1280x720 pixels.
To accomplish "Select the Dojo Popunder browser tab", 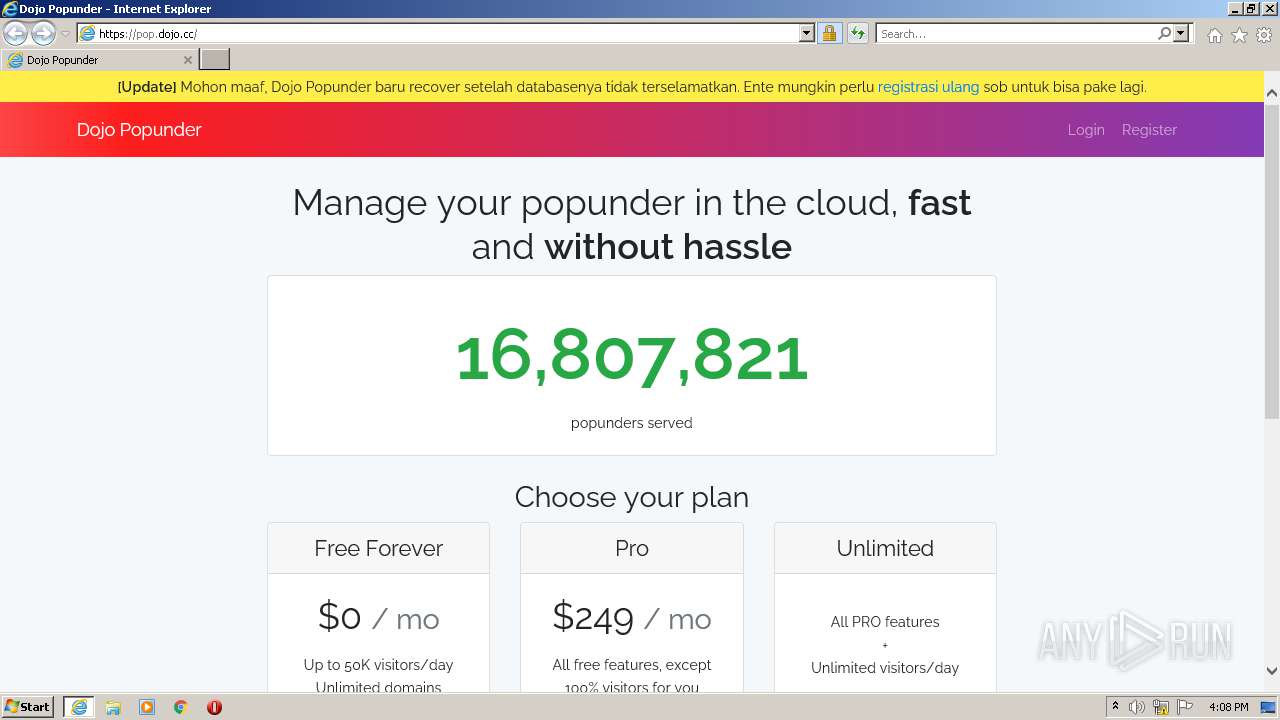I will pos(98,60).
